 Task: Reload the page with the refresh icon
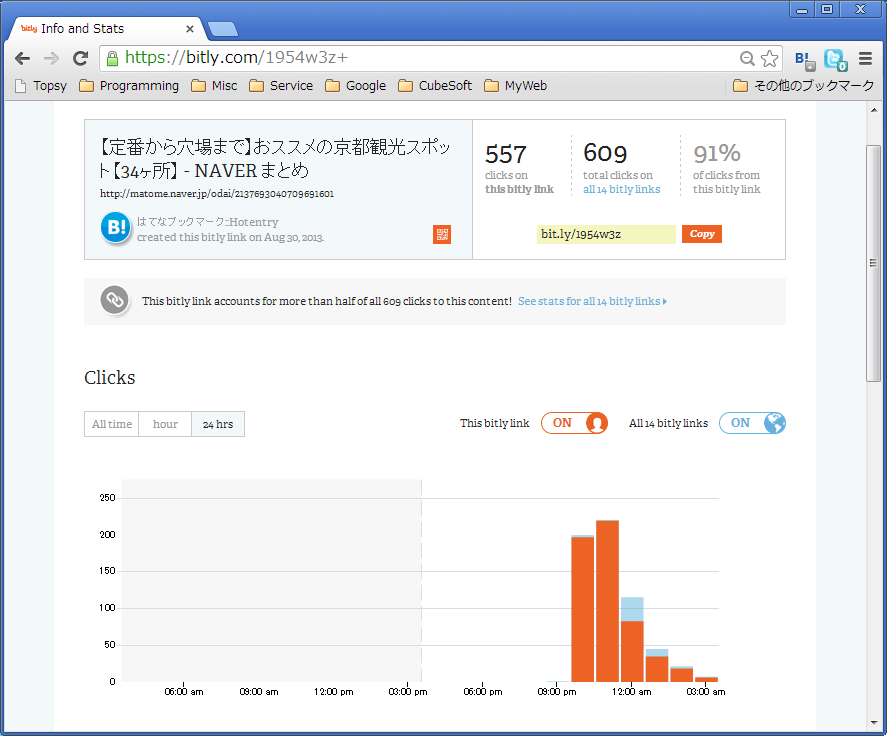81,58
